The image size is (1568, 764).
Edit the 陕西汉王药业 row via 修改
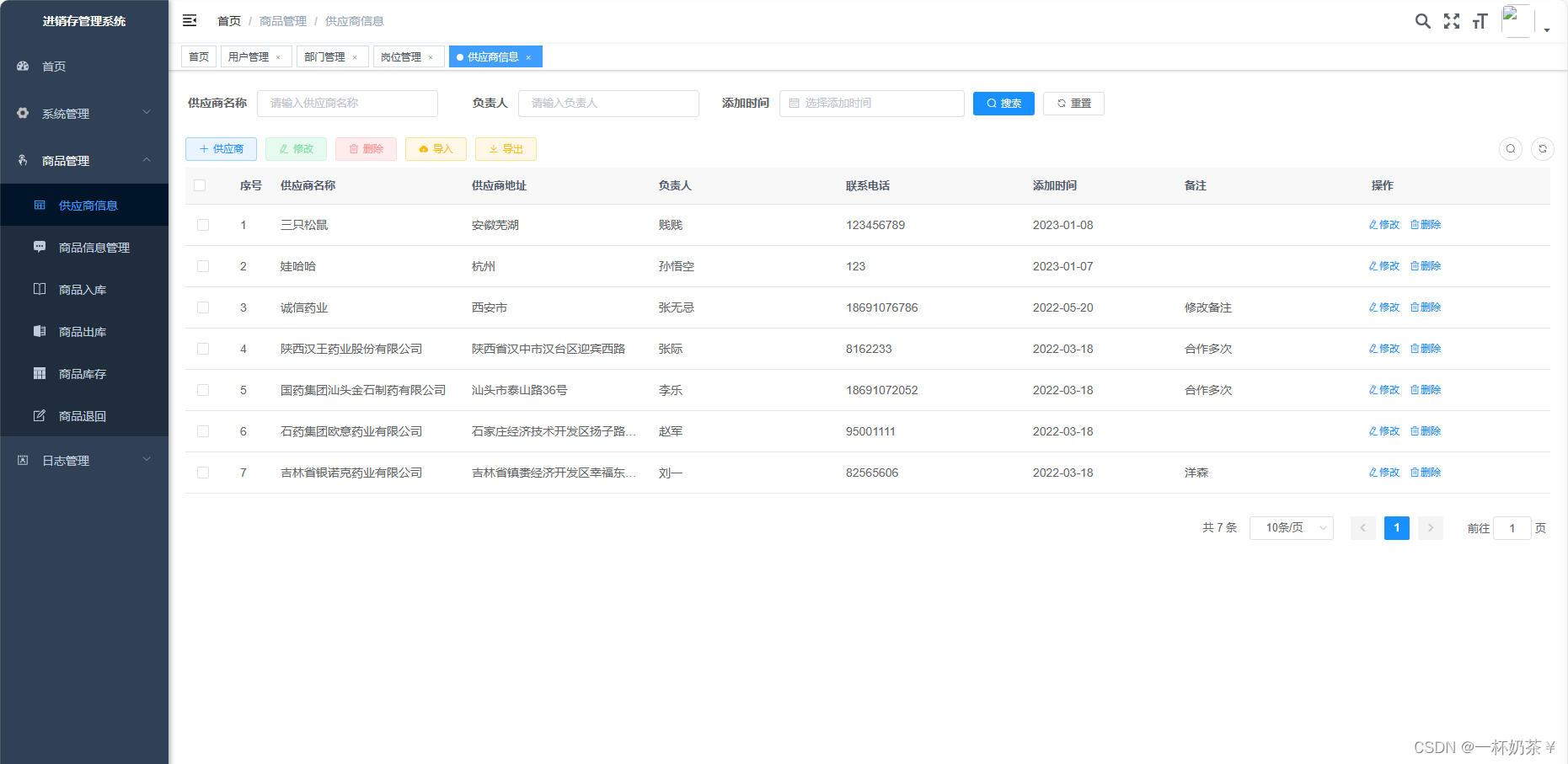click(x=1383, y=349)
